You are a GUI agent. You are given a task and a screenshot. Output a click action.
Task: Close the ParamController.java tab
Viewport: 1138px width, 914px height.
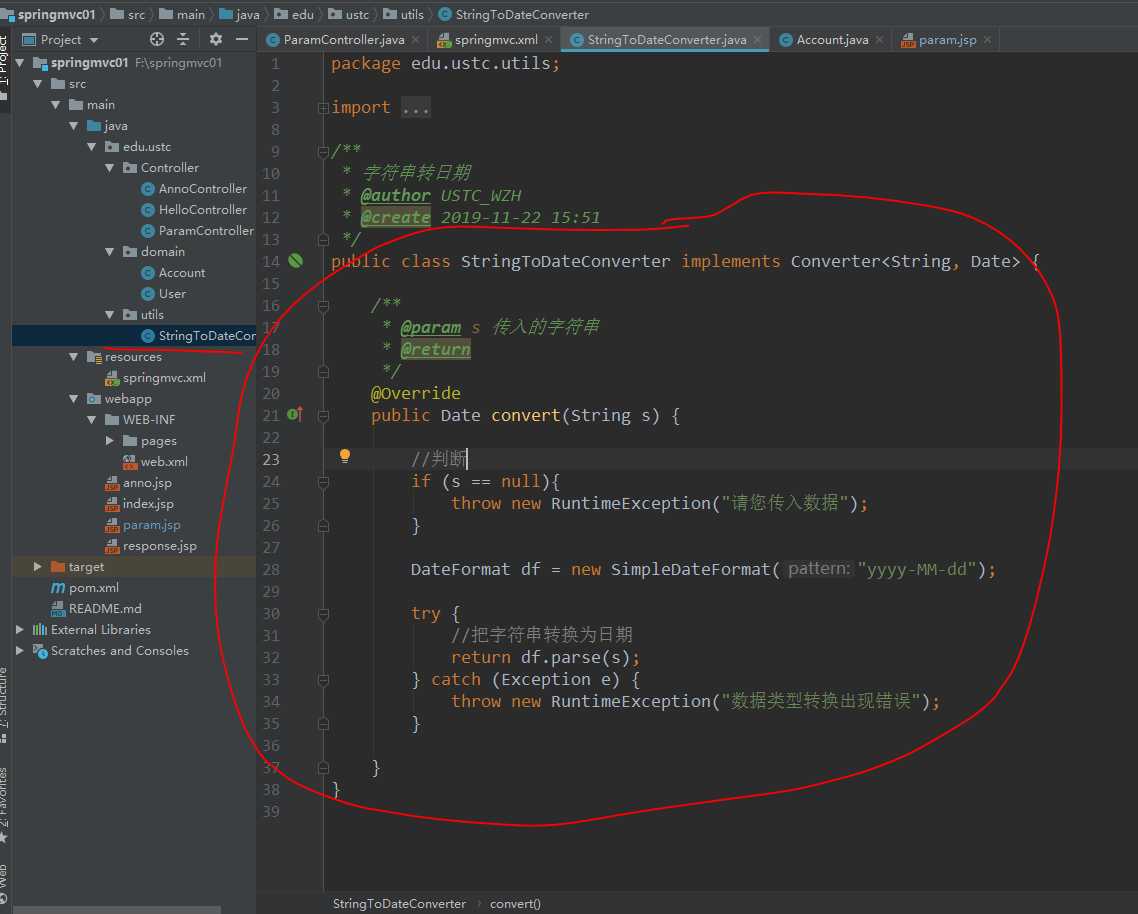(x=415, y=40)
